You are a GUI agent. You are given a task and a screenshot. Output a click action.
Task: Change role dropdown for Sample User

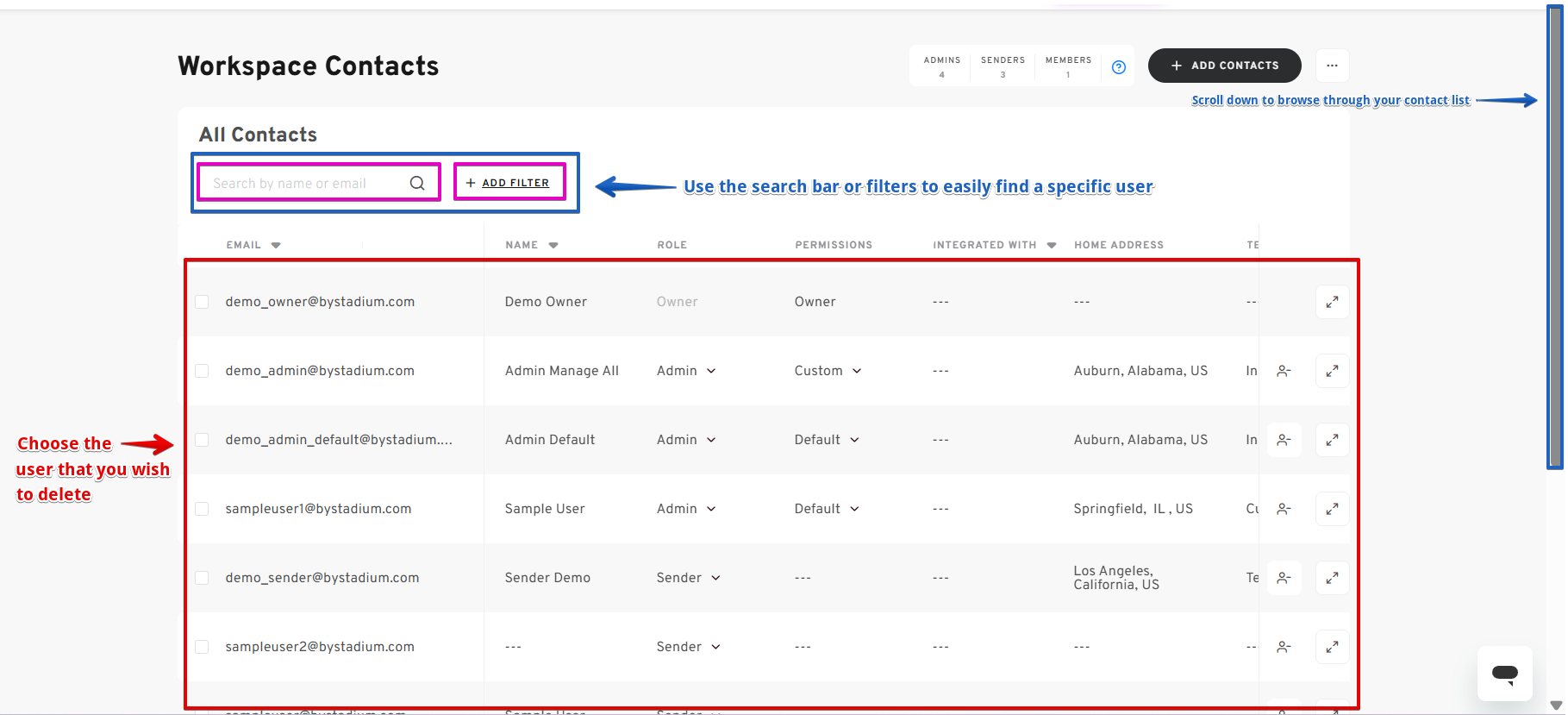686,509
